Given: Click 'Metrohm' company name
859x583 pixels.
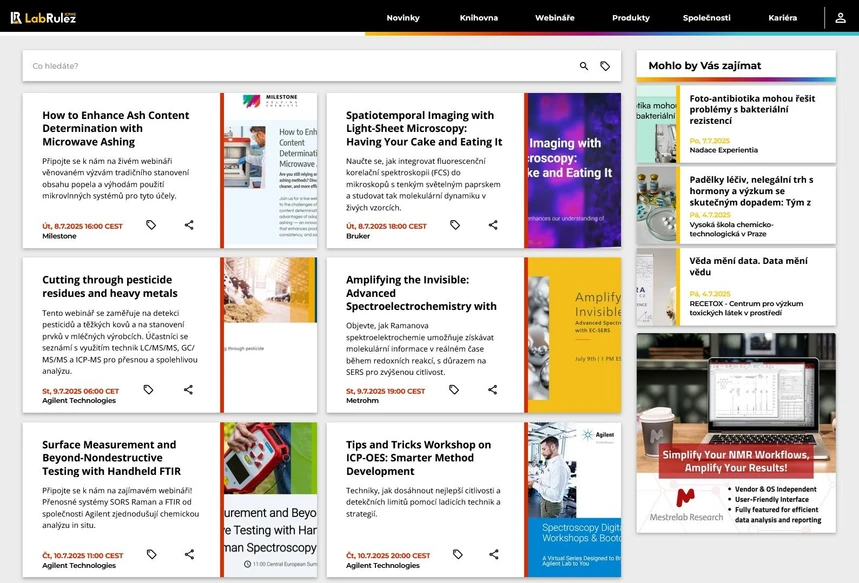Looking at the screenshot, I should (362, 401).
